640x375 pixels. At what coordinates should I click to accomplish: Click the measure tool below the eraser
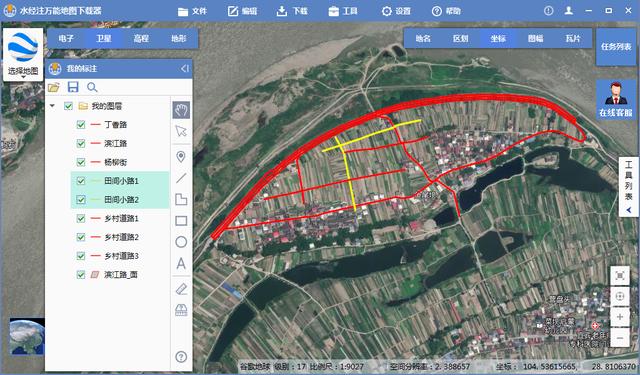click(x=181, y=310)
